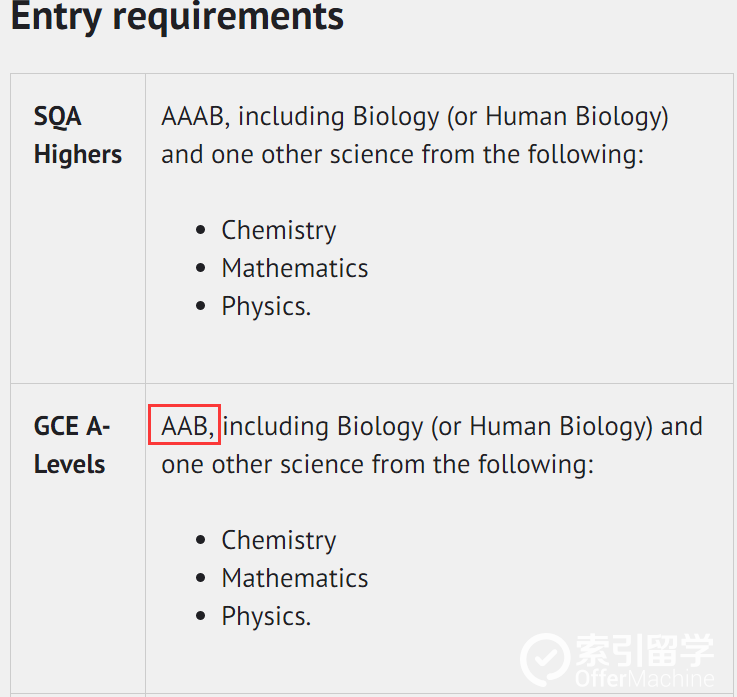The image size is (737, 697).
Task: Click bullet point before A-Levels Mathematics
Action: point(201,578)
